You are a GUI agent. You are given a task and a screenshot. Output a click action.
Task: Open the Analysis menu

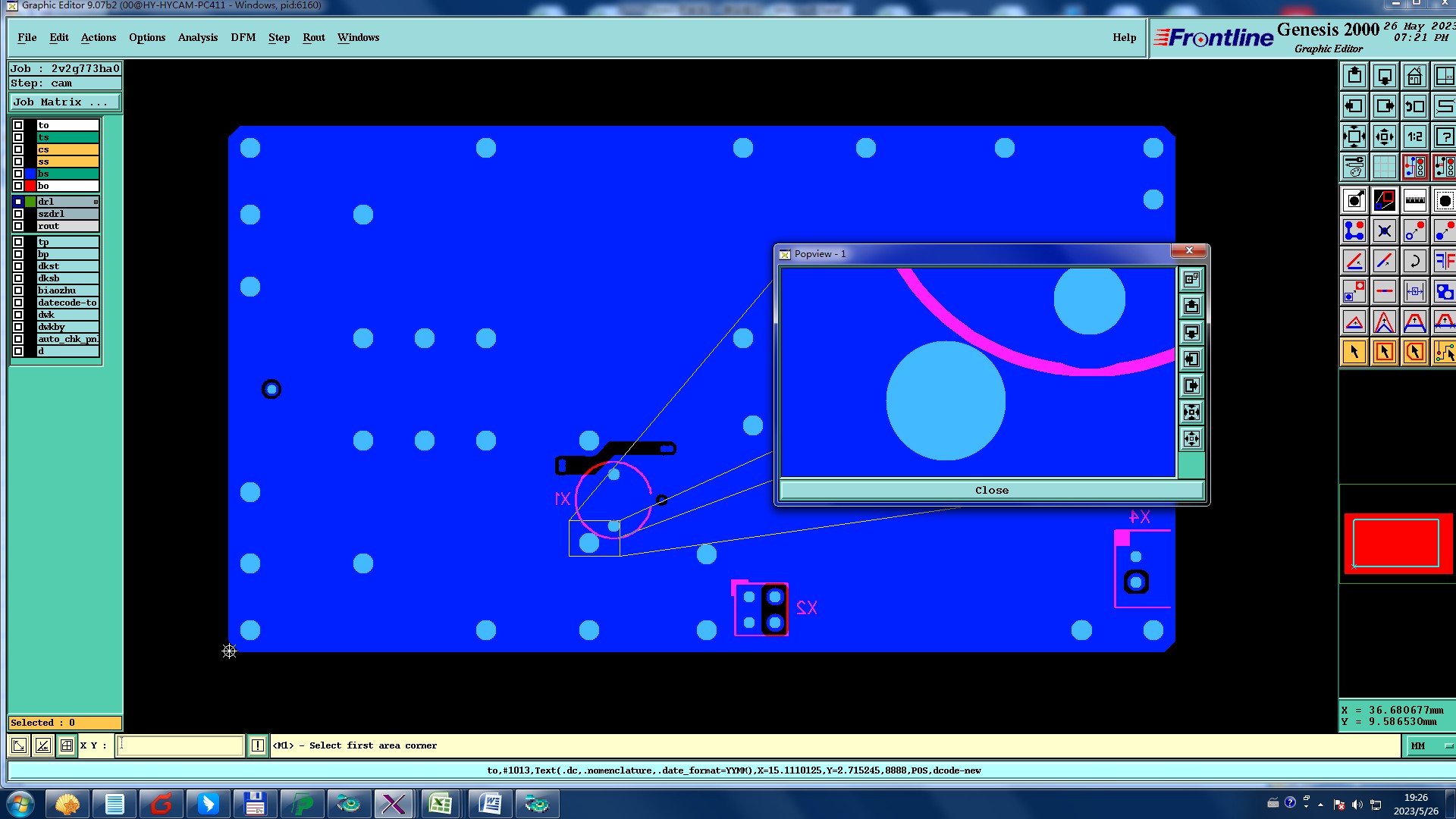pos(197,37)
